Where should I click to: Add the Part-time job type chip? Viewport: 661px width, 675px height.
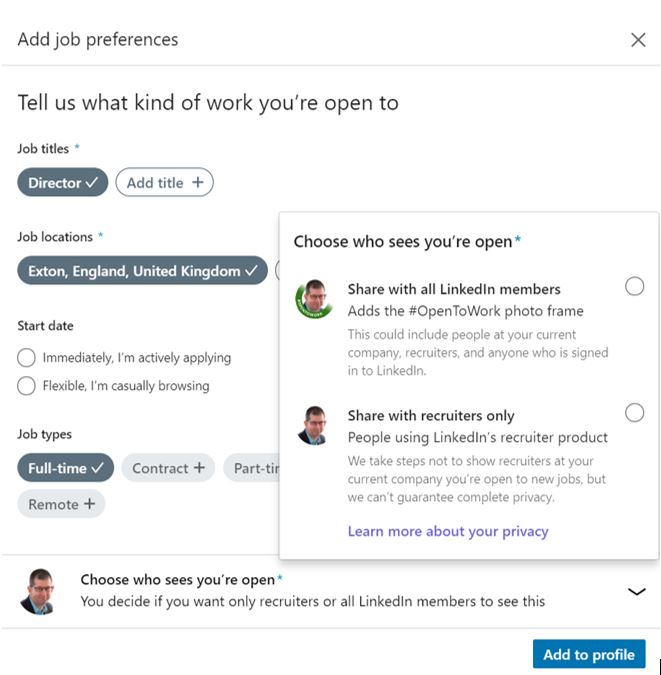[x=251, y=468]
